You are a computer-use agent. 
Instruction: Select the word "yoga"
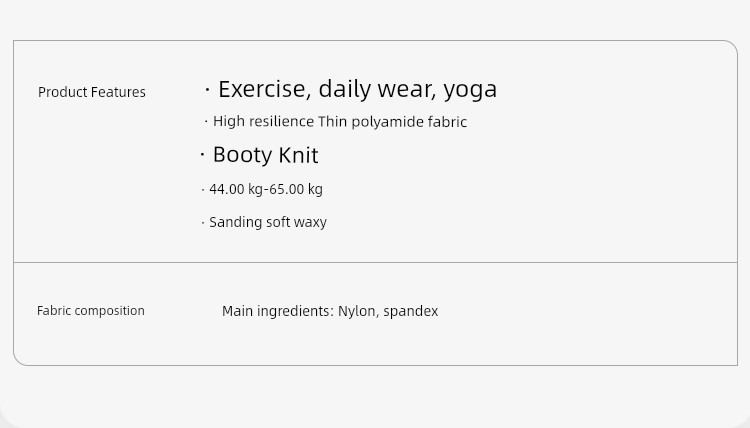pyautogui.click(x=470, y=90)
